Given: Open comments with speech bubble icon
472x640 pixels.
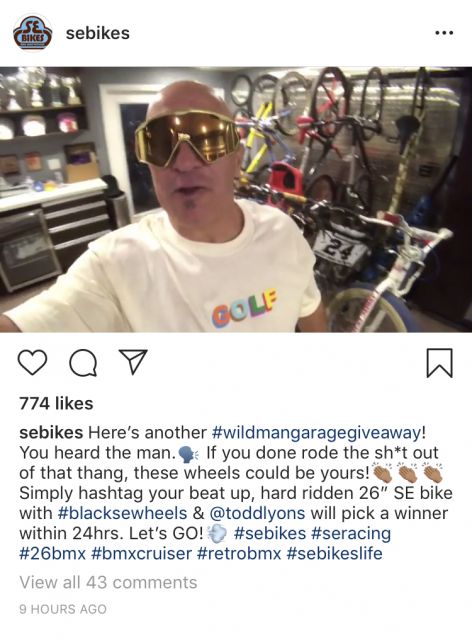Looking at the screenshot, I should [83, 363].
